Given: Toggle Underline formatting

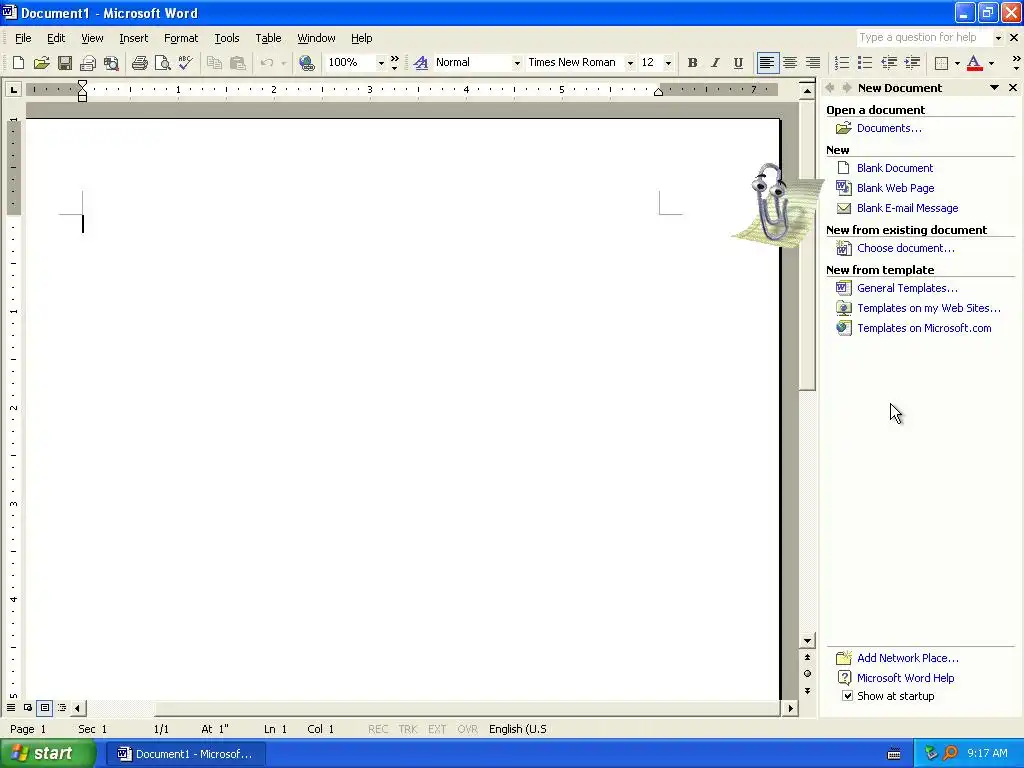Looking at the screenshot, I should pos(738,63).
